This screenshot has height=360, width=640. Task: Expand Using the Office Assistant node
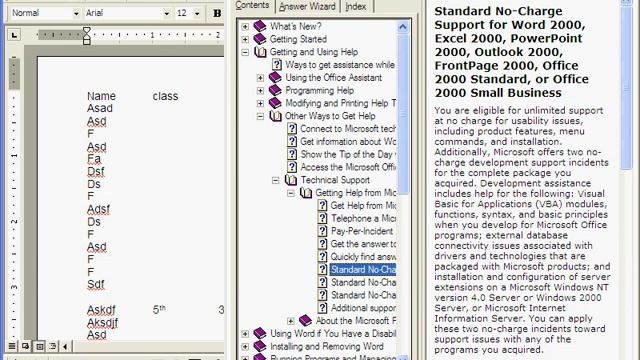pos(260,78)
